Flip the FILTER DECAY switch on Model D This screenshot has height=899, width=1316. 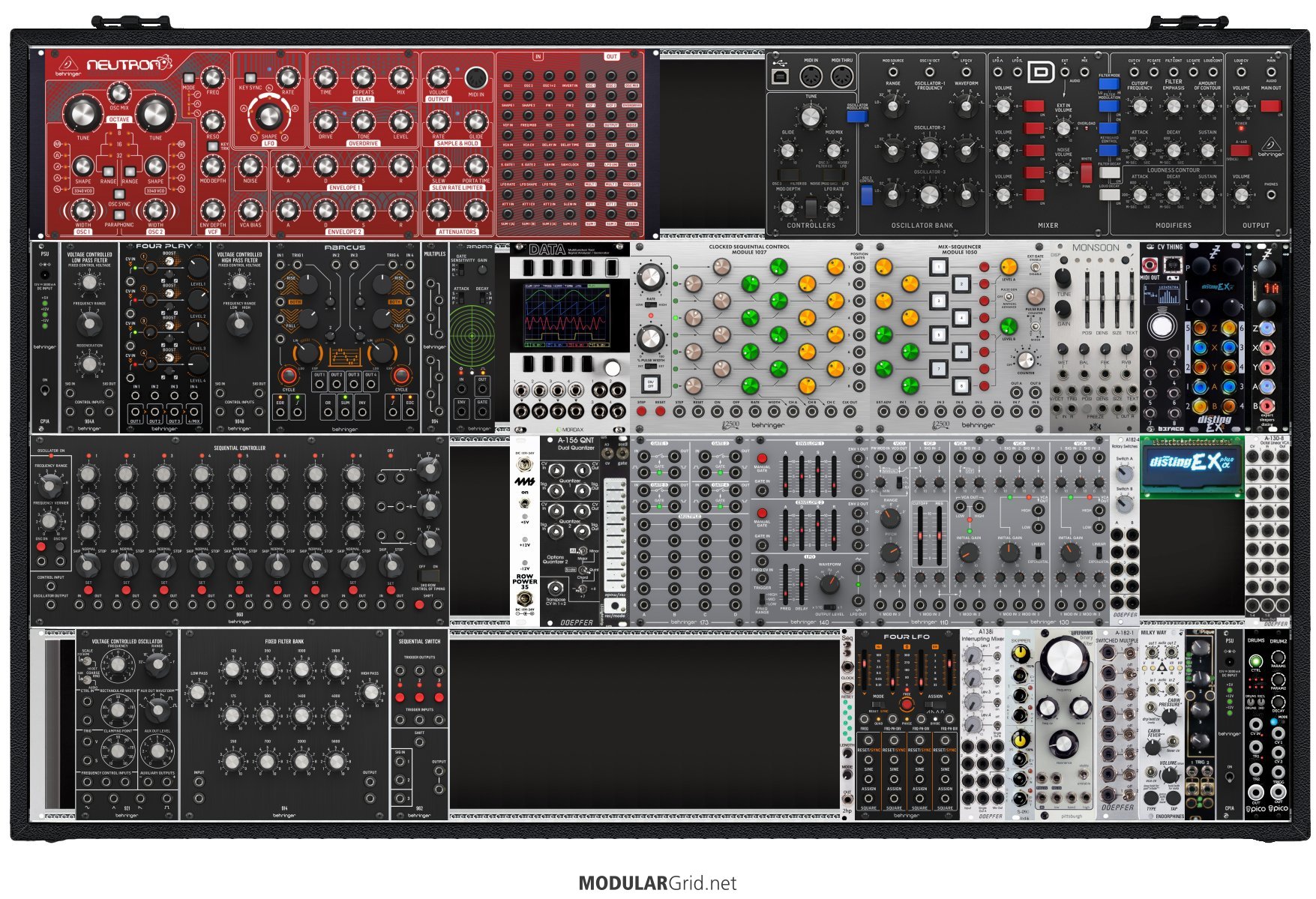click(1109, 173)
